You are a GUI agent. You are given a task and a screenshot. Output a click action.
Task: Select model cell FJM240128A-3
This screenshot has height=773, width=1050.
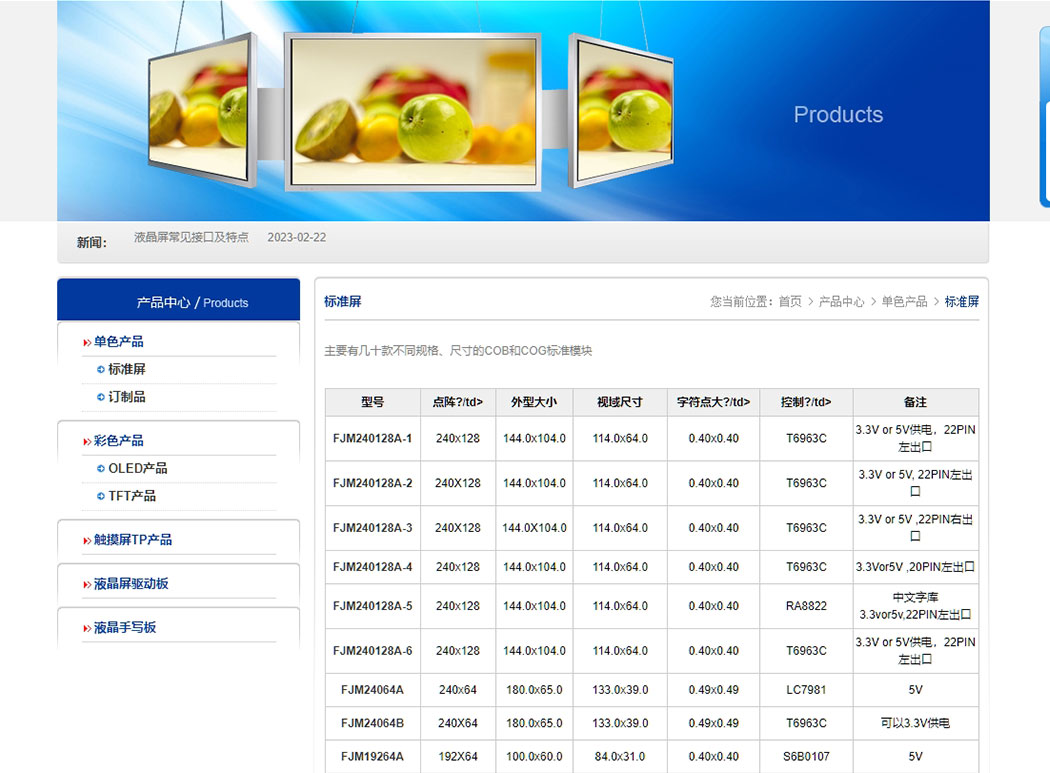(372, 528)
